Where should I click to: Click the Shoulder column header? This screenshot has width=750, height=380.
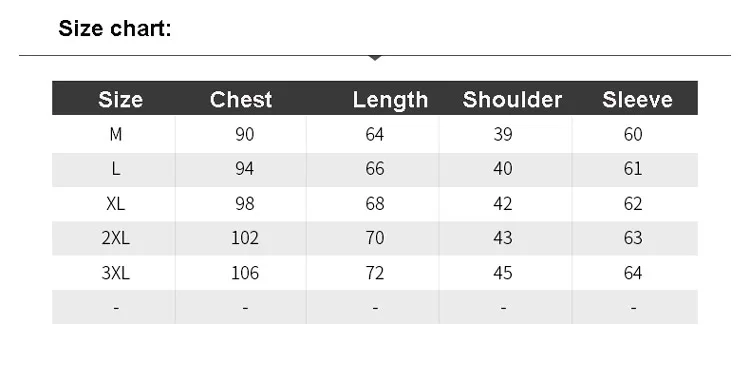coord(512,100)
